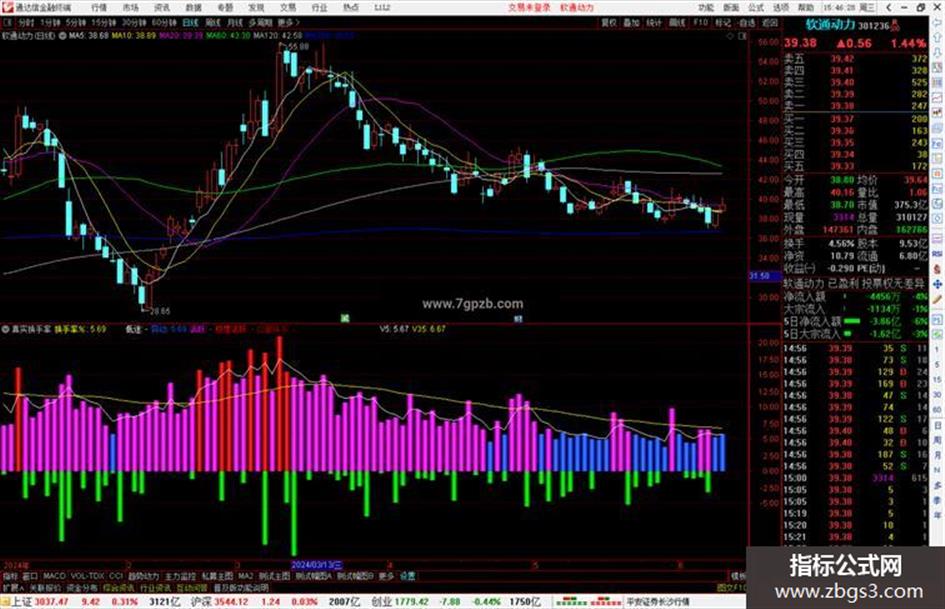
Task: Select the MACD indicator tab
Action: (54, 576)
